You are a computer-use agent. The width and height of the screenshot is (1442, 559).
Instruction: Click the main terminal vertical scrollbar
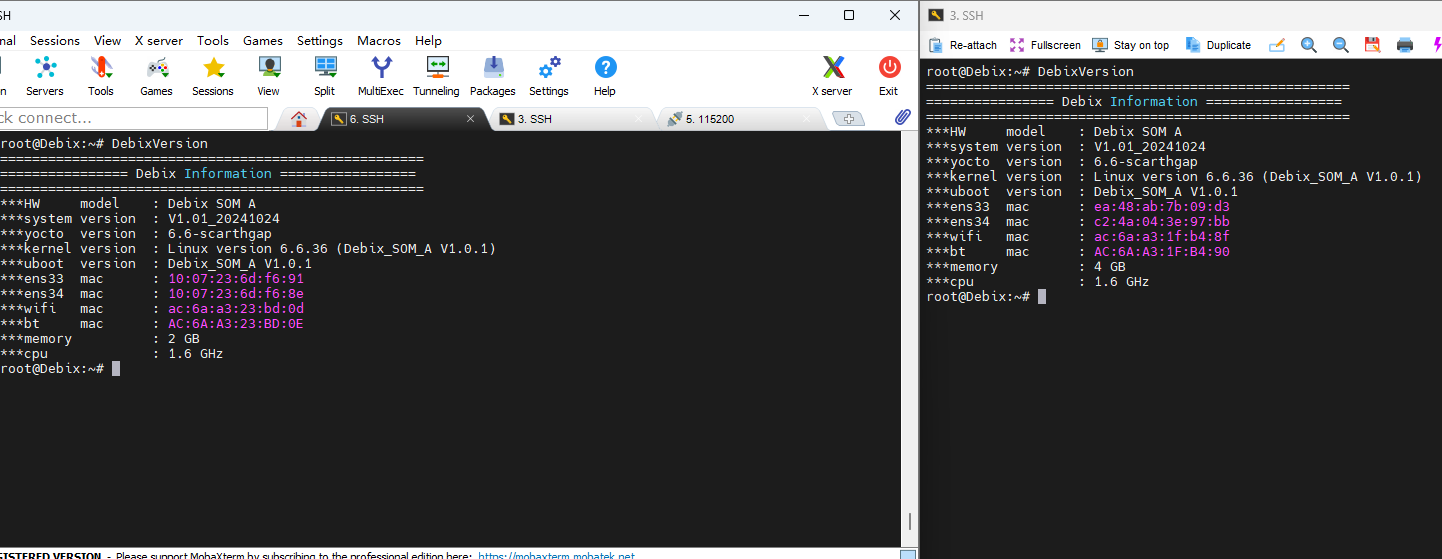point(909,522)
